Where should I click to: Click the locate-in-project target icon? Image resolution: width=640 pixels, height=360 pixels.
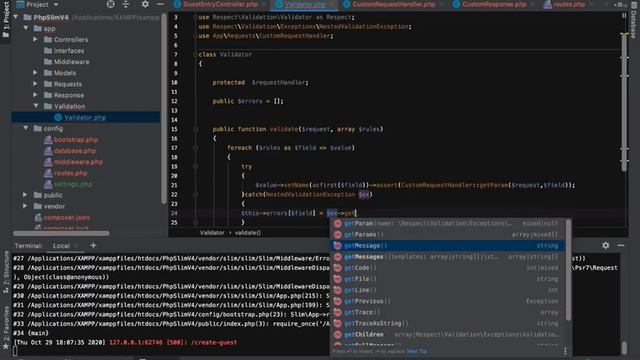tap(111, 4)
